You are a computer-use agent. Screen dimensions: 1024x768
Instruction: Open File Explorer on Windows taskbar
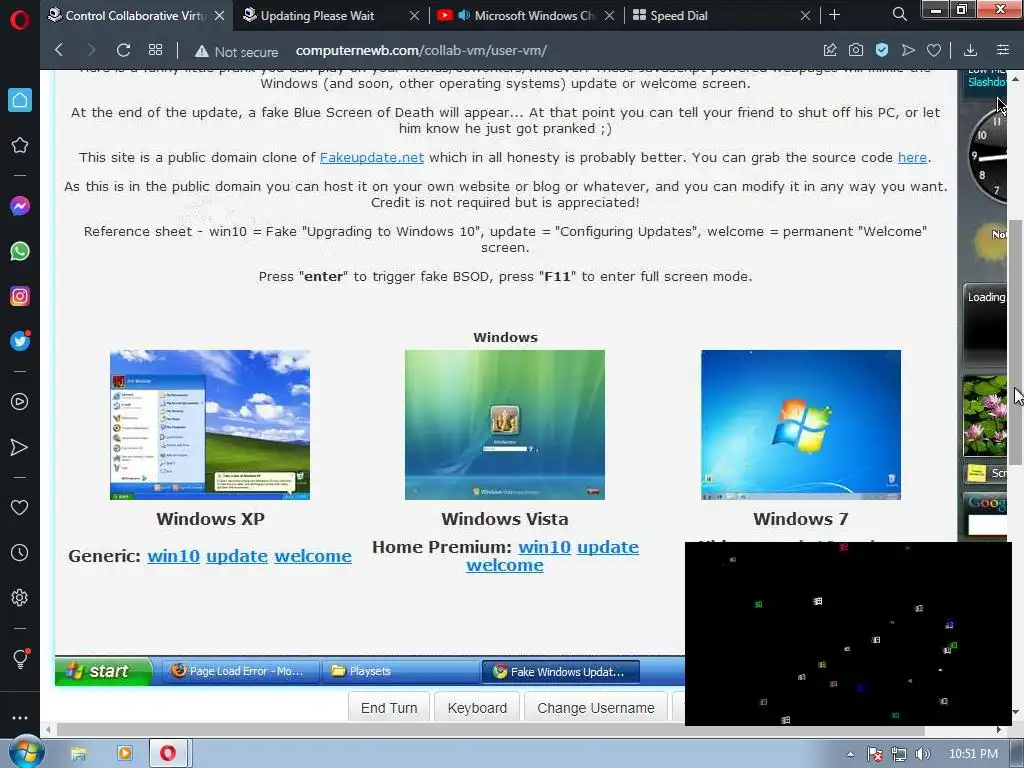78,754
